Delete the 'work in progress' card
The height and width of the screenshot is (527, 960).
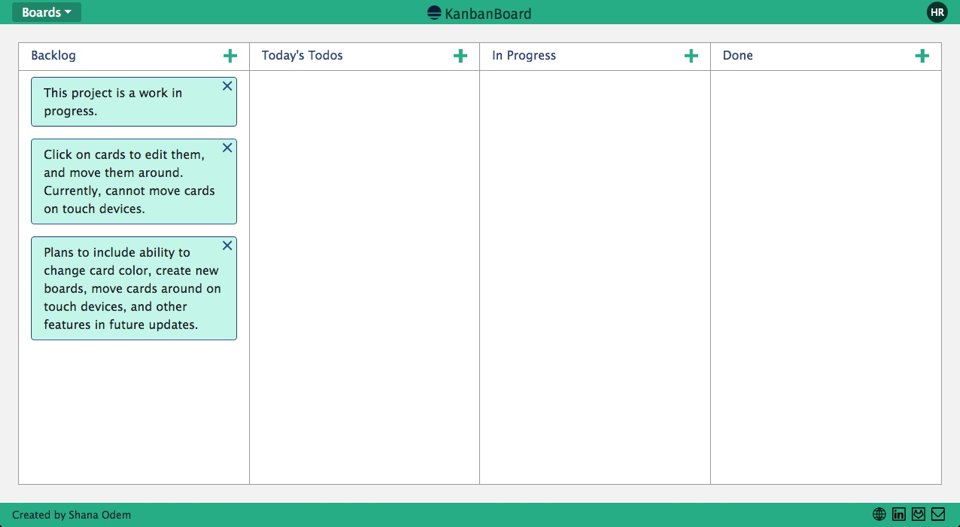click(x=227, y=87)
